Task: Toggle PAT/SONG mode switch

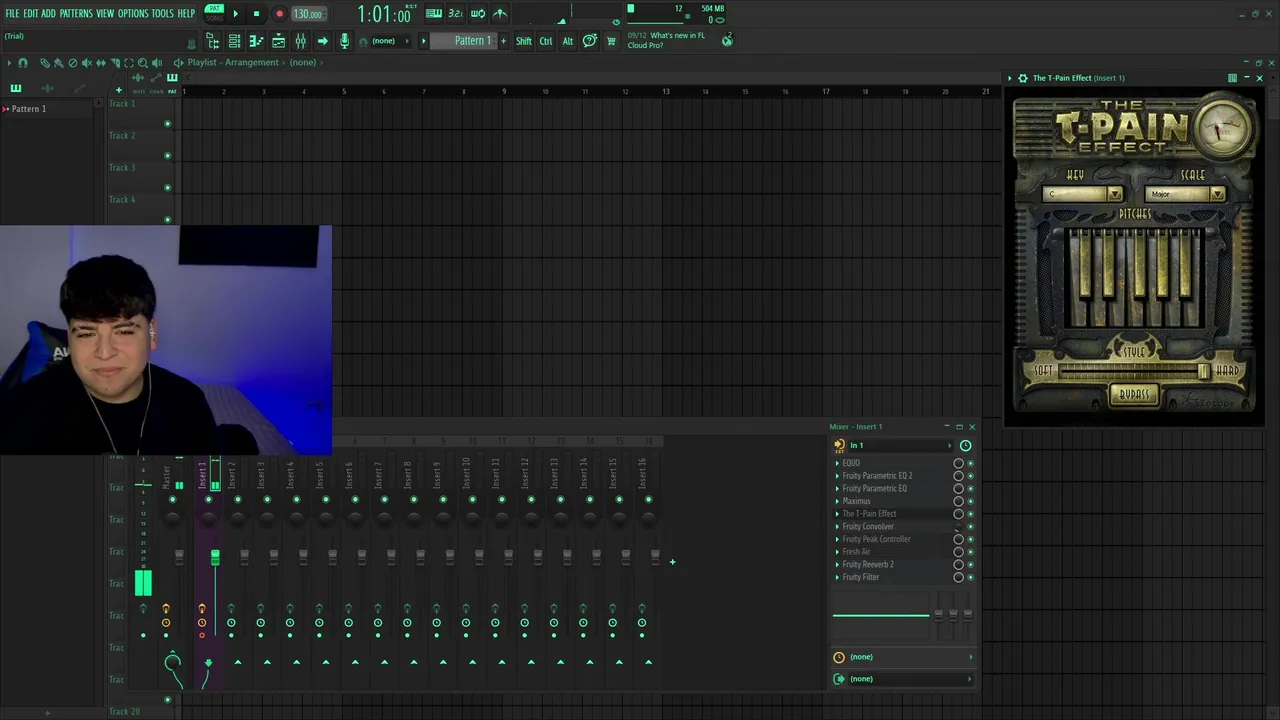Action: tap(214, 13)
